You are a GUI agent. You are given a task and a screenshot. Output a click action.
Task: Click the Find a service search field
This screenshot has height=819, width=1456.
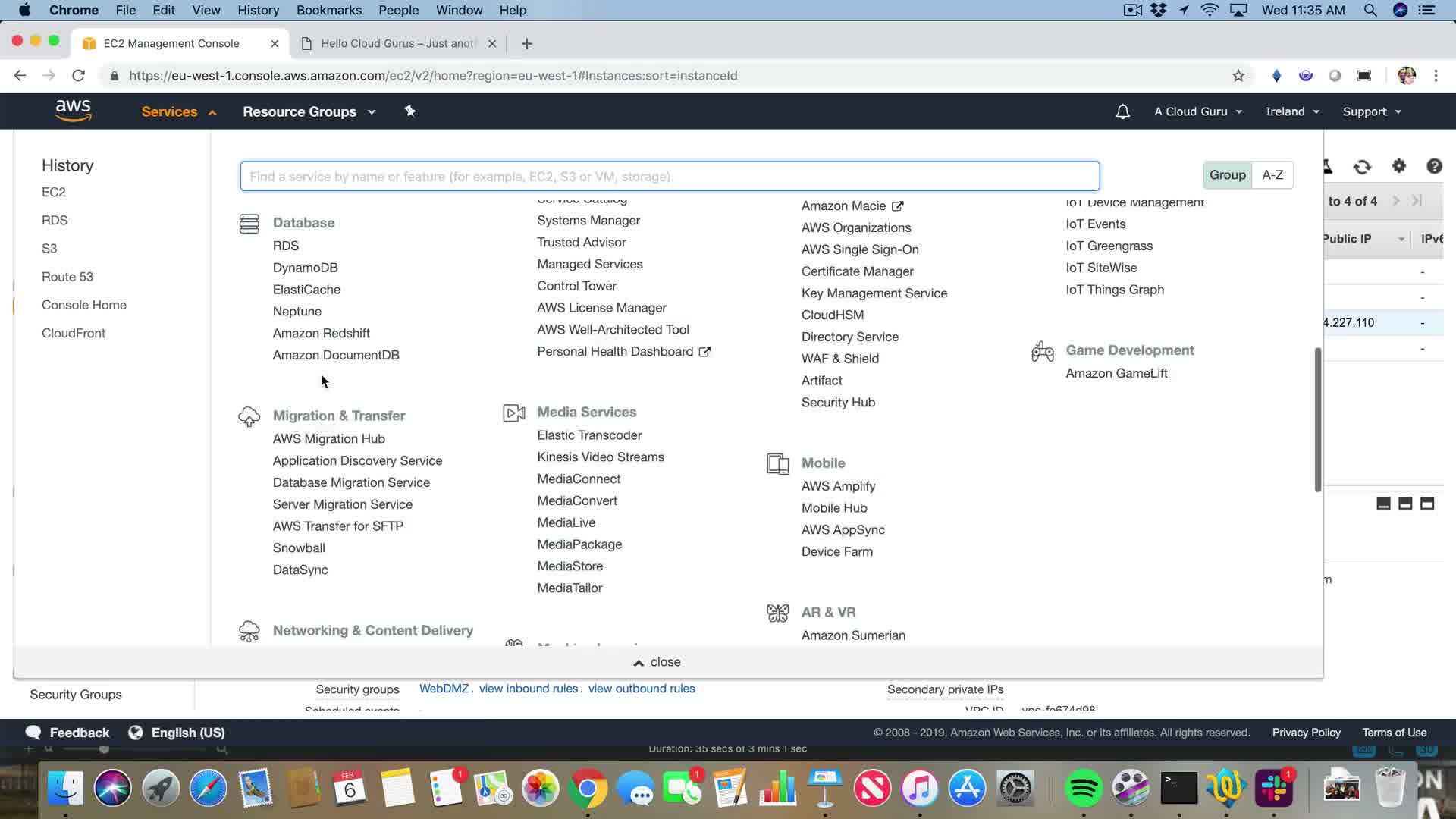click(x=669, y=176)
